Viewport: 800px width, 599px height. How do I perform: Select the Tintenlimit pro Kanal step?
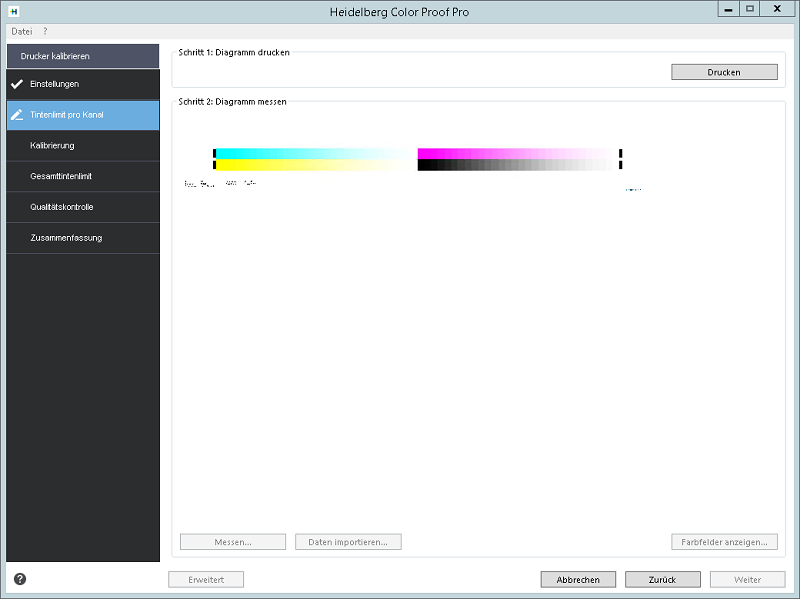tap(83, 115)
